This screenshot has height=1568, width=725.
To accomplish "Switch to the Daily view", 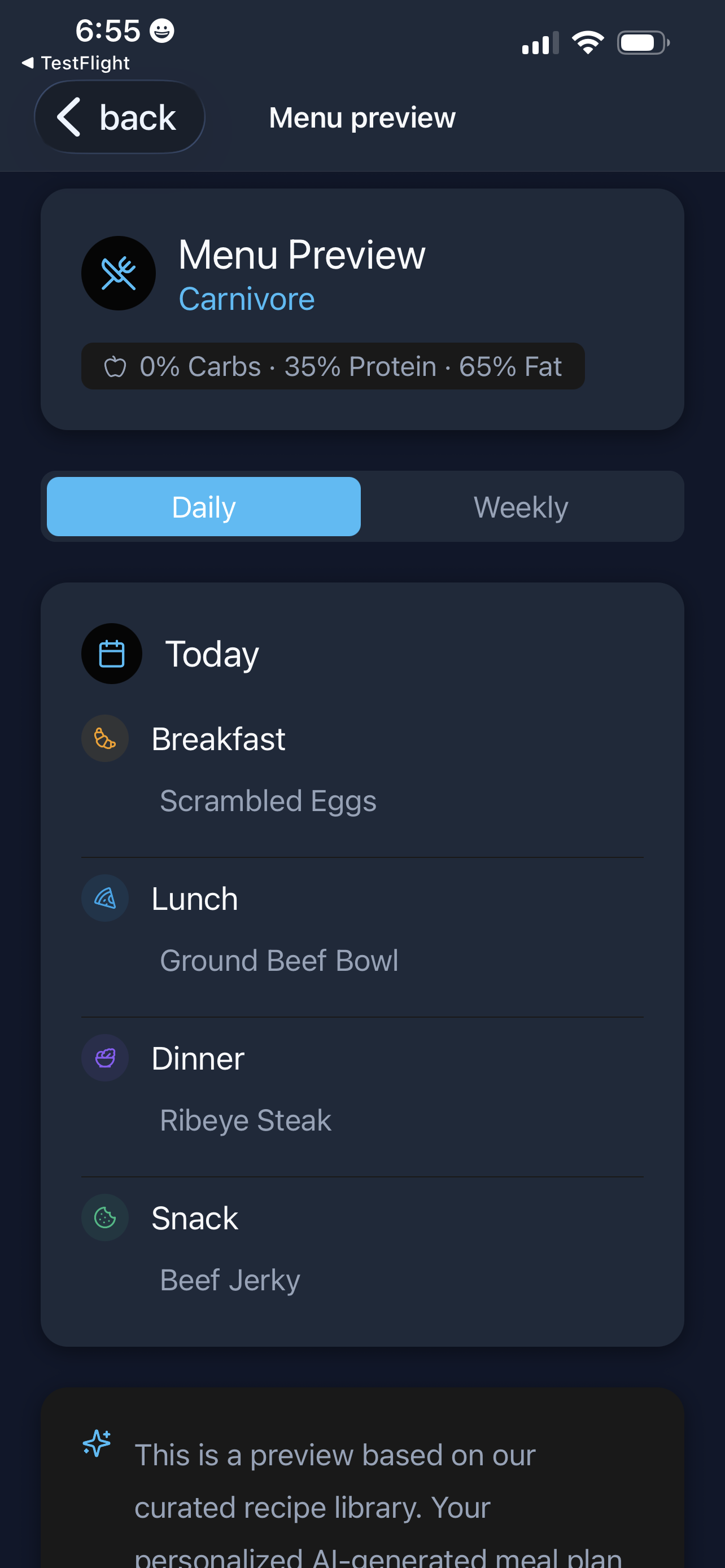I will click(x=203, y=506).
